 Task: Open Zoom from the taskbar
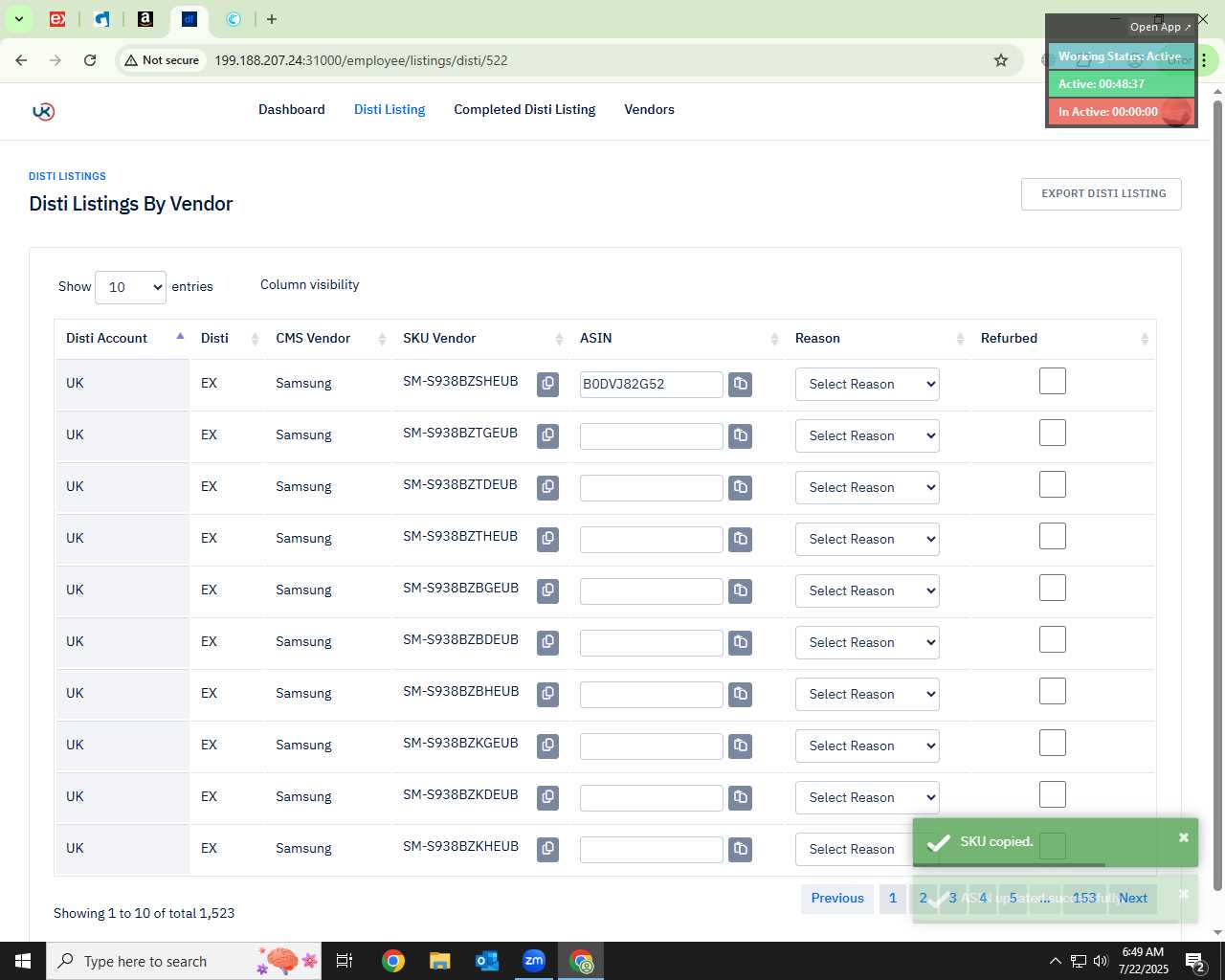pos(534,961)
